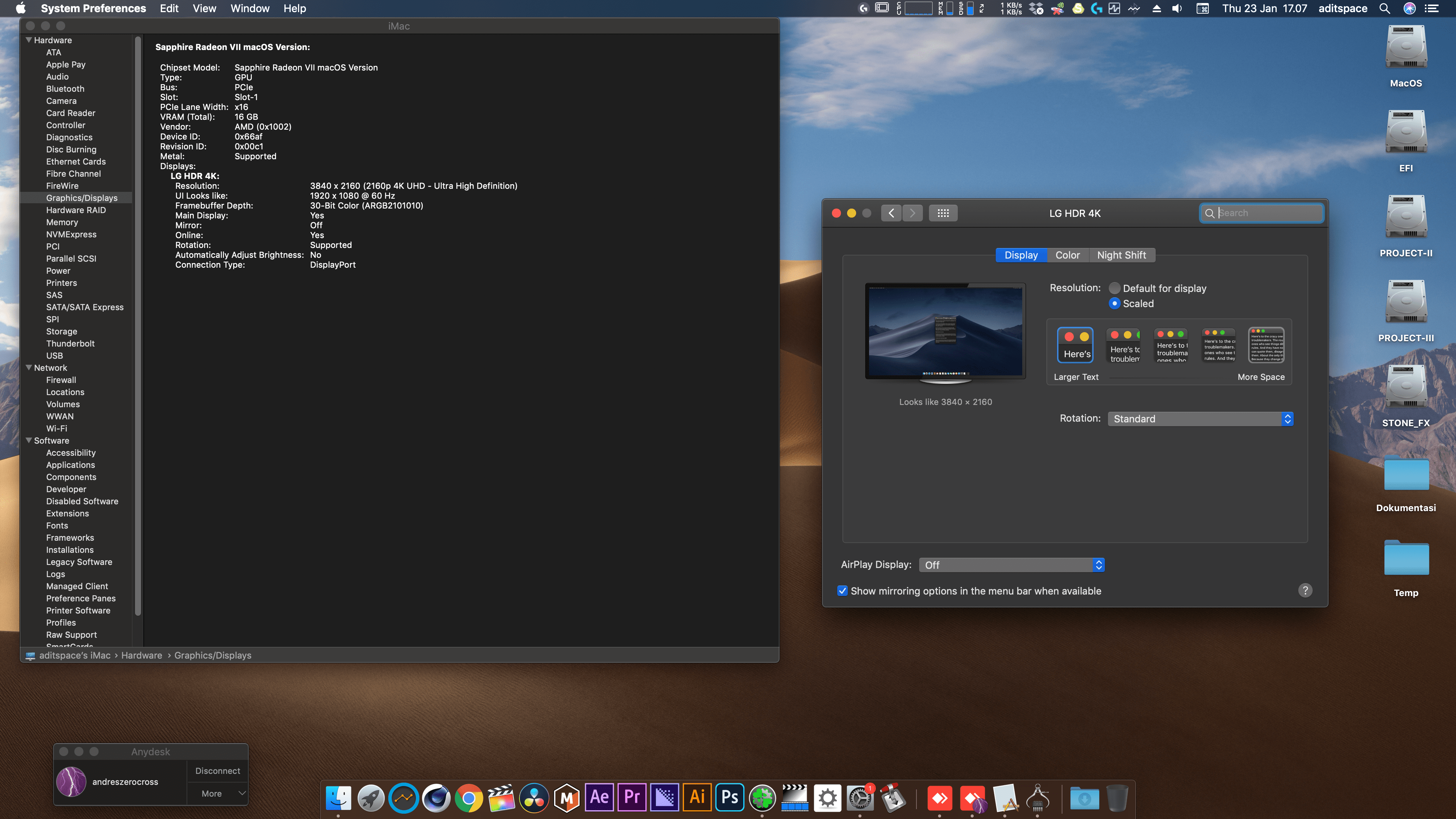This screenshot has height=819, width=1456.
Task: Open System Information calipers icon in Dock
Action: coord(1038,798)
